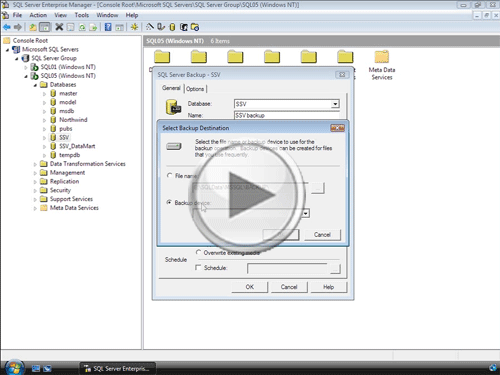Expand the Northwind database node
This screenshot has width=500, height=375.
[x=44, y=120]
